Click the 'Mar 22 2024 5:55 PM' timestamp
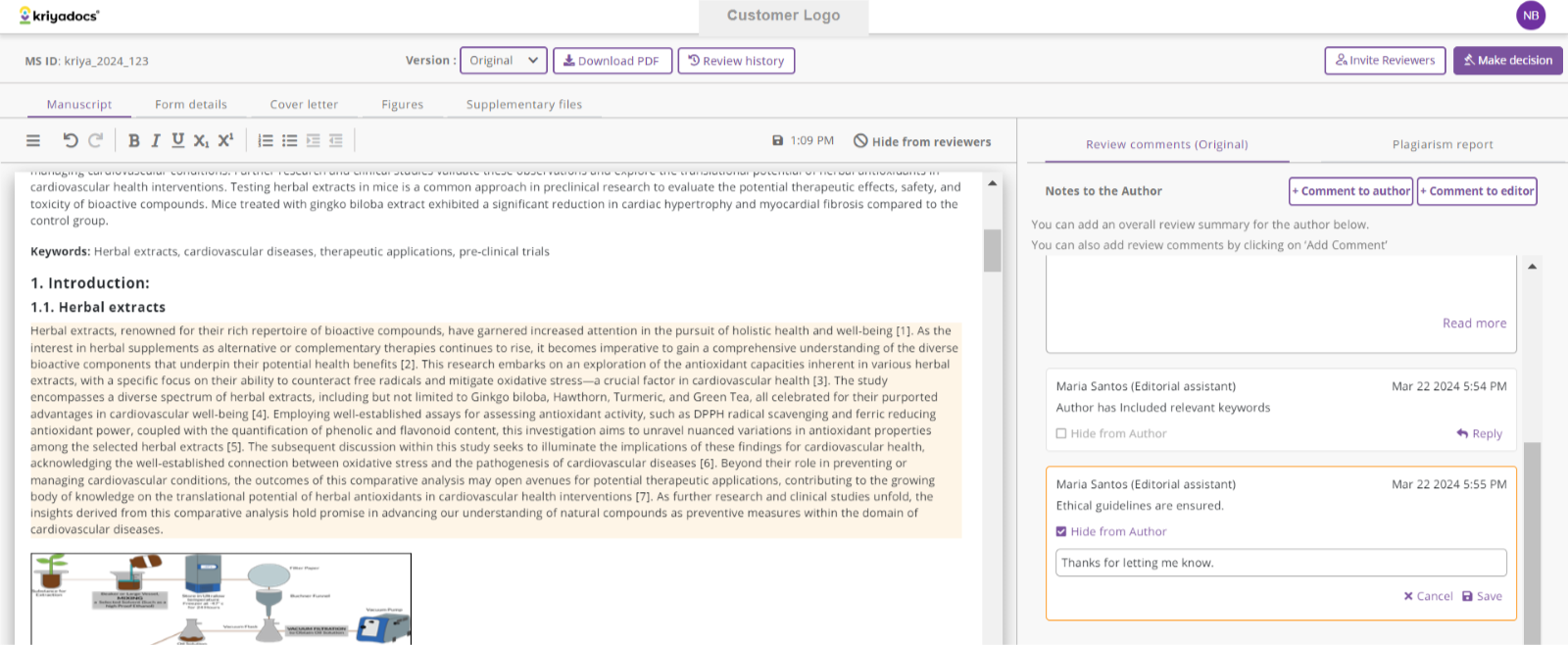The width and height of the screenshot is (1568, 645). [x=1449, y=484]
